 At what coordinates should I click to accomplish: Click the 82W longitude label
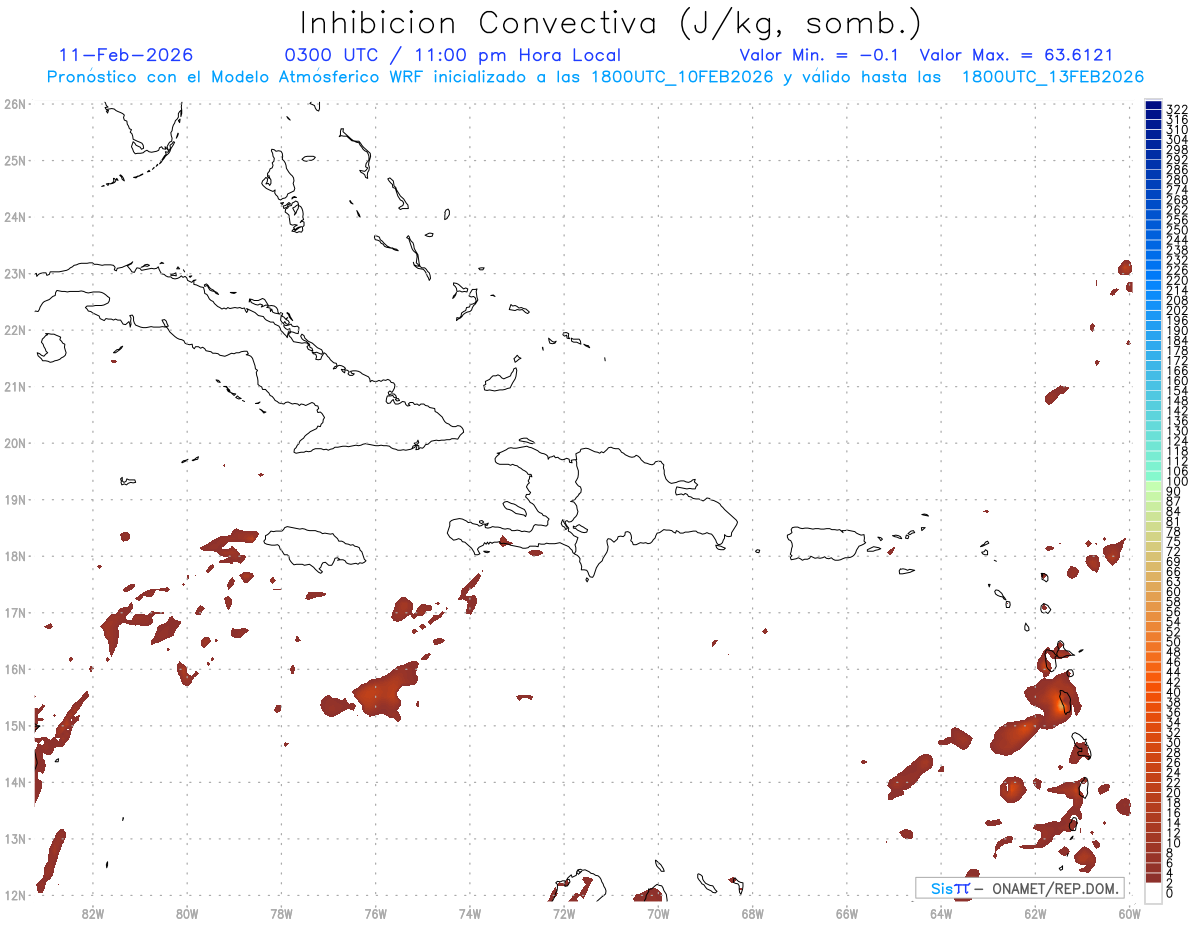[92, 913]
